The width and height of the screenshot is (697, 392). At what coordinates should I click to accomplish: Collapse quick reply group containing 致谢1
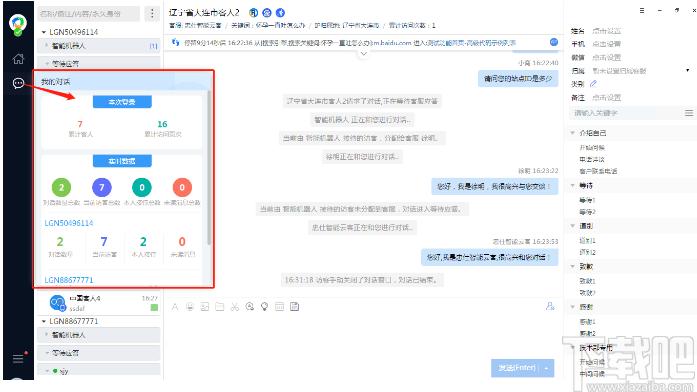[573, 266]
